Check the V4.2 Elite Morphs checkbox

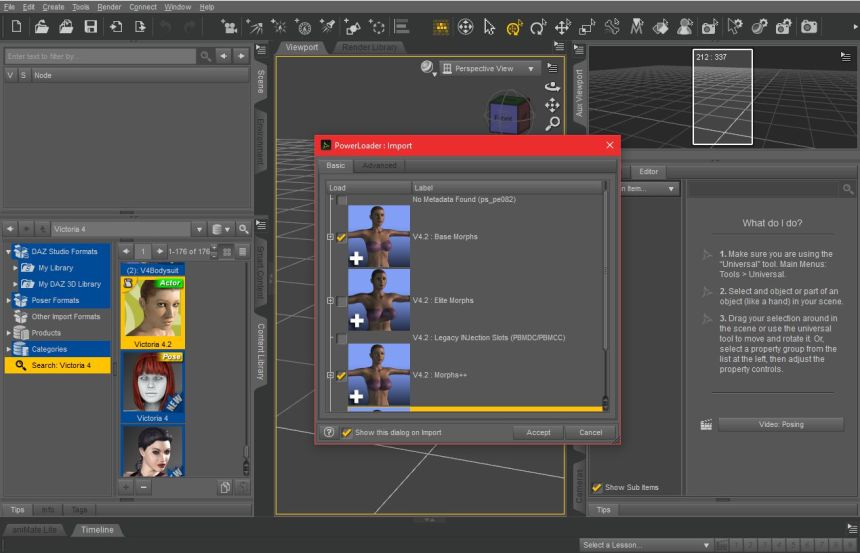342,301
